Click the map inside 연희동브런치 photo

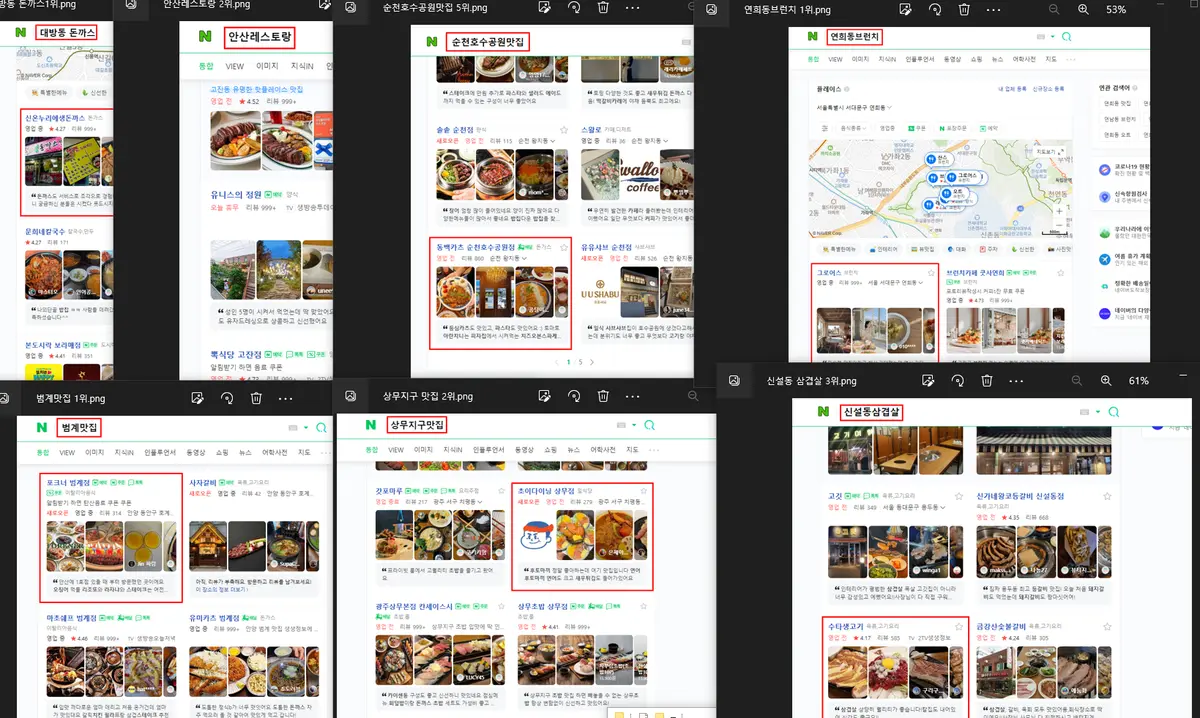[x=941, y=188]
